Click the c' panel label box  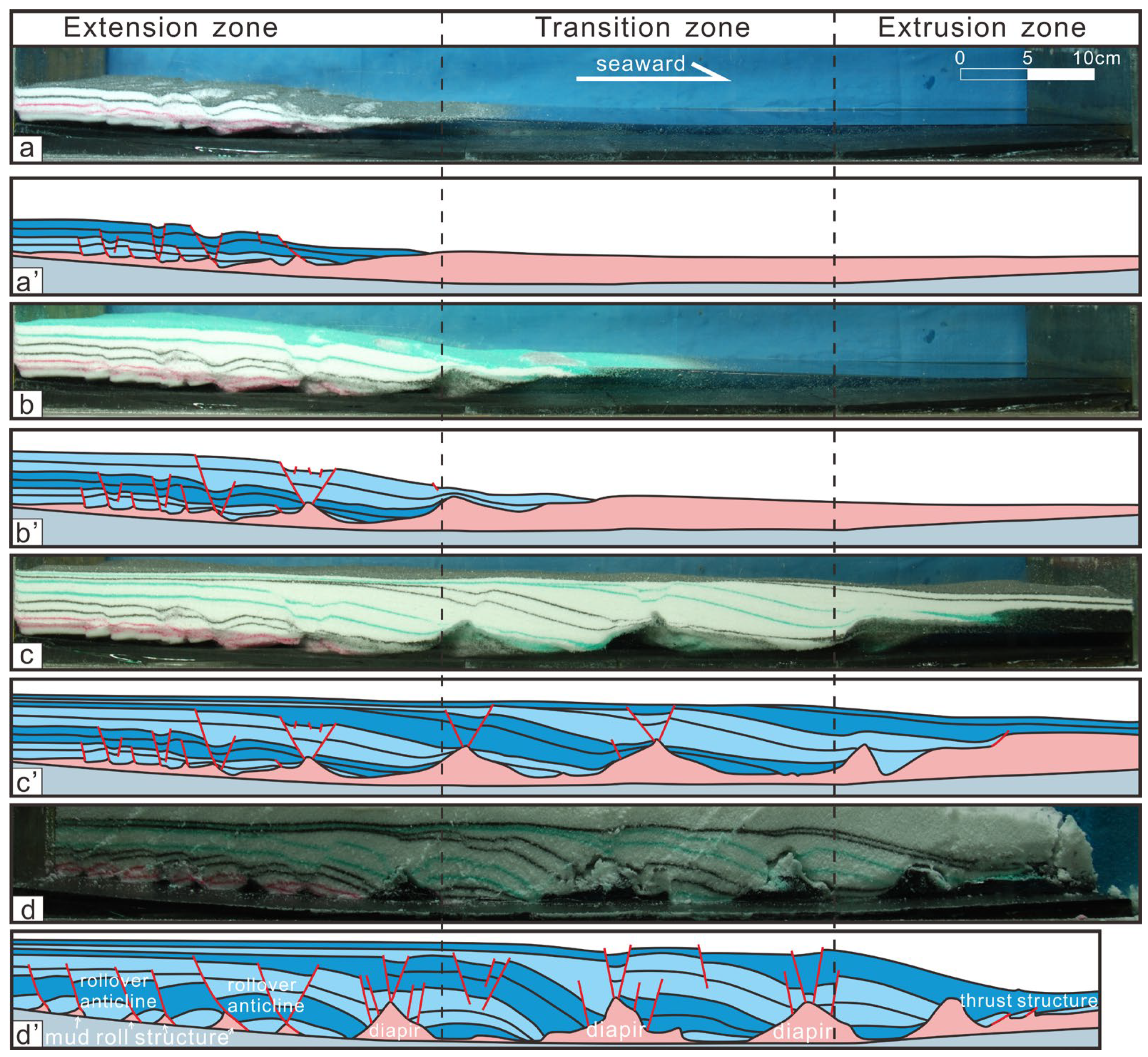point(27,782)
